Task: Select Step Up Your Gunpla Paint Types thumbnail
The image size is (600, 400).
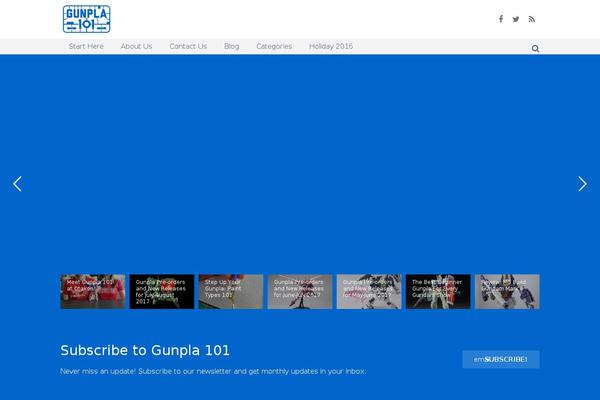Action: [231, 291]
